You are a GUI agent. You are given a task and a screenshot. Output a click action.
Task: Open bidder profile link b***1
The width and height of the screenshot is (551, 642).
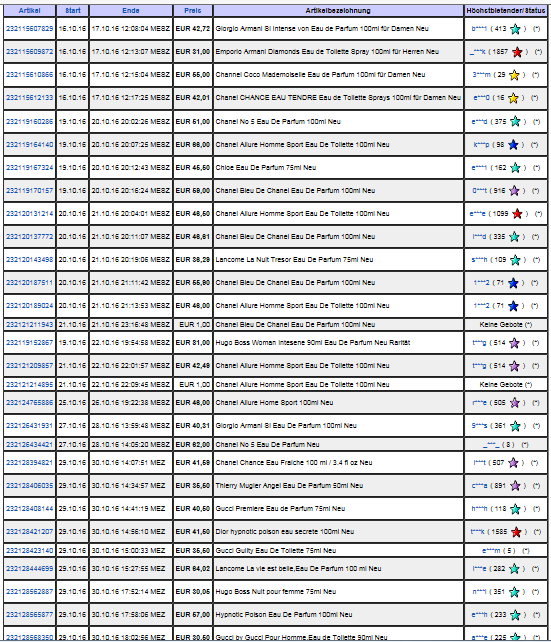[x=479, y=29]
